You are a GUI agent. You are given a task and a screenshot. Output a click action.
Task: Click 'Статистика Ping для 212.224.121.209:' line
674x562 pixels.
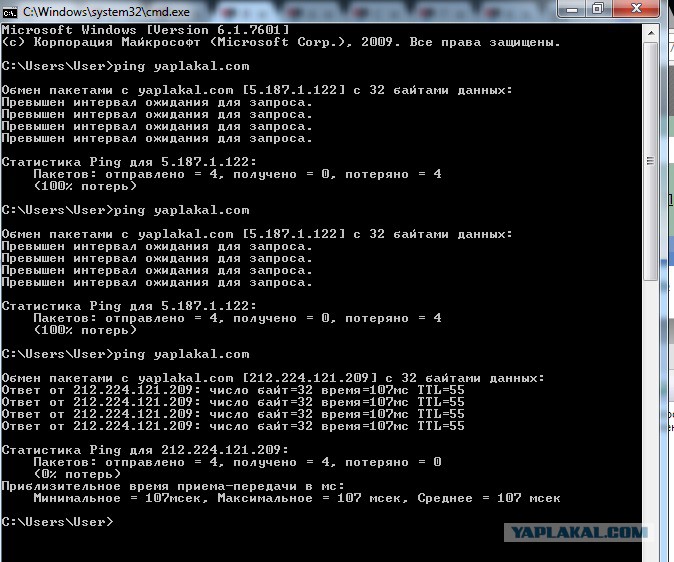(145, 450)
